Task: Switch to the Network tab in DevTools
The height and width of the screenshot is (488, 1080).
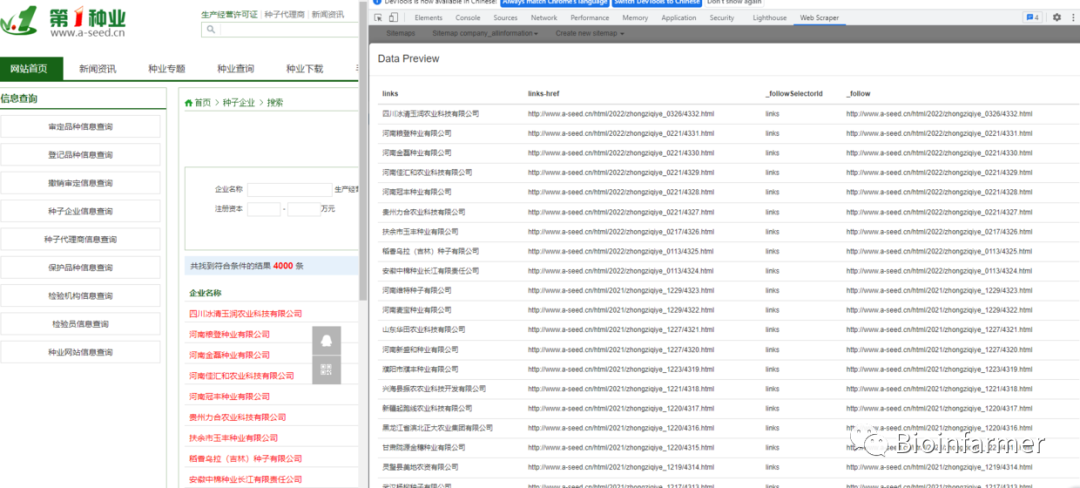Action: (544, 18)
